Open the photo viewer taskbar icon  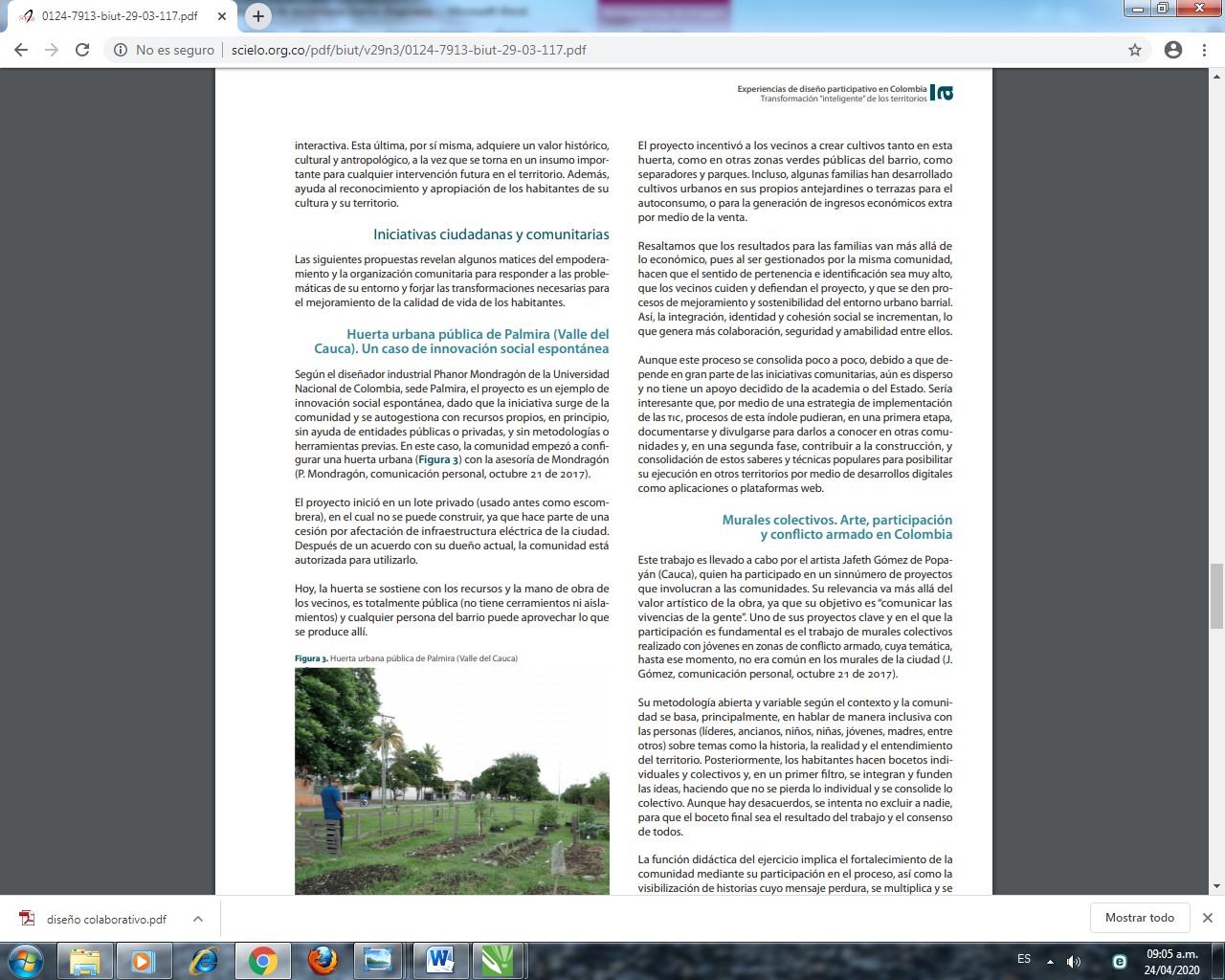[x=378, y=960]
